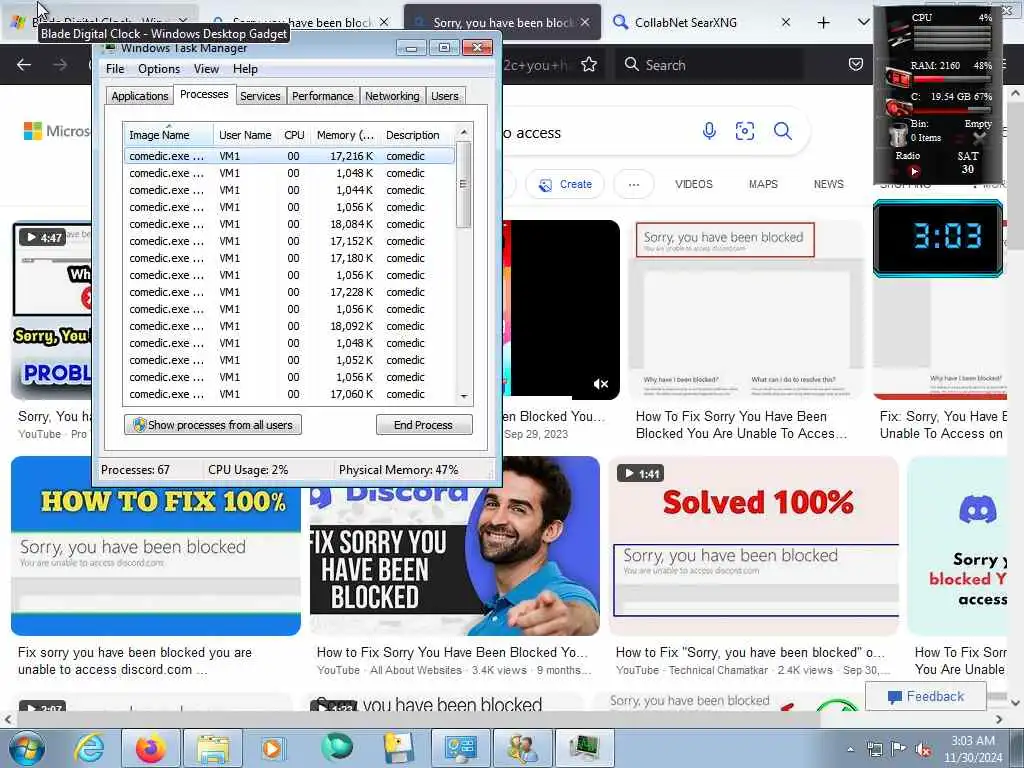Screen dimensions: 1024x768
Task: Click the process list's up scroll arrow
Action: point(464,132)
